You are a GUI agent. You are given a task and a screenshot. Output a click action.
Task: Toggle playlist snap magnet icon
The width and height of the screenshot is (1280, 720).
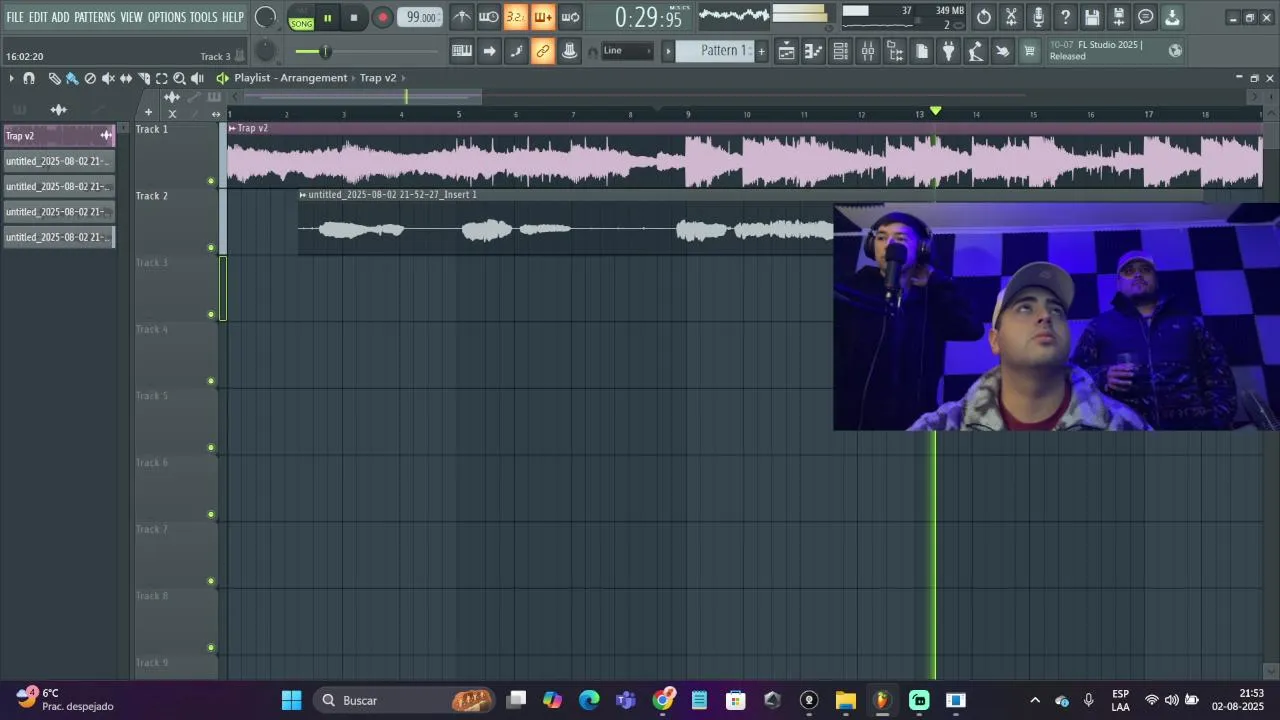(29, 78)
